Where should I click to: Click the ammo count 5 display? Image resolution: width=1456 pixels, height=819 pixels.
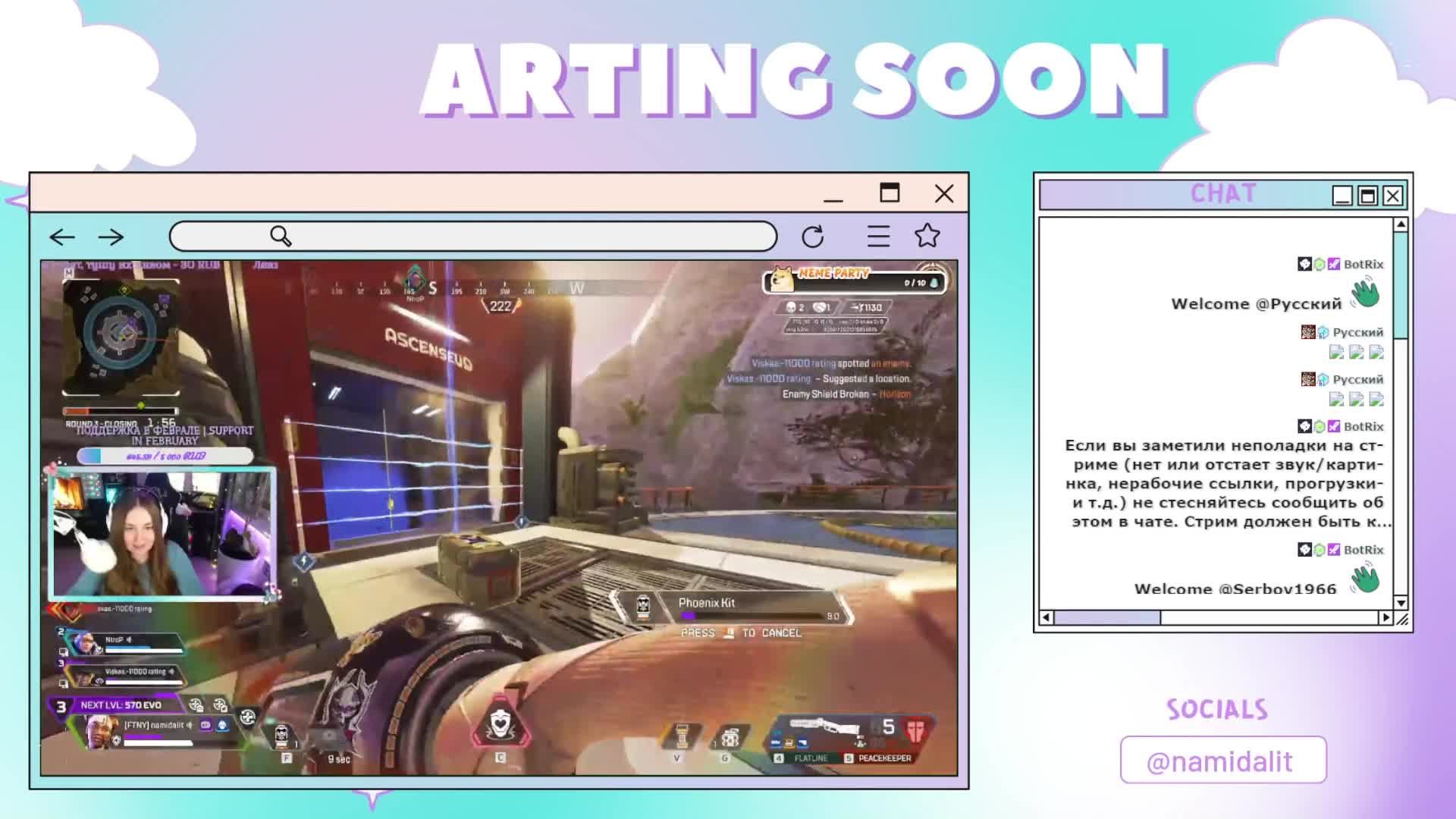(x=888, y=727)
